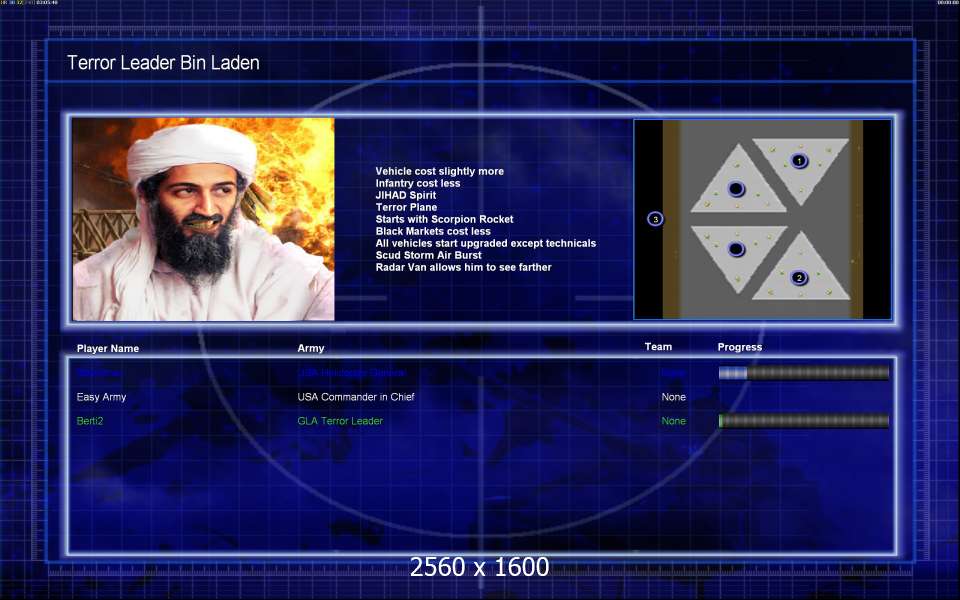This screenshot has height=600, width=960.
Task: Click the Terror Leader portrait image
Action: pyautogui.click(x=203, y=219)
